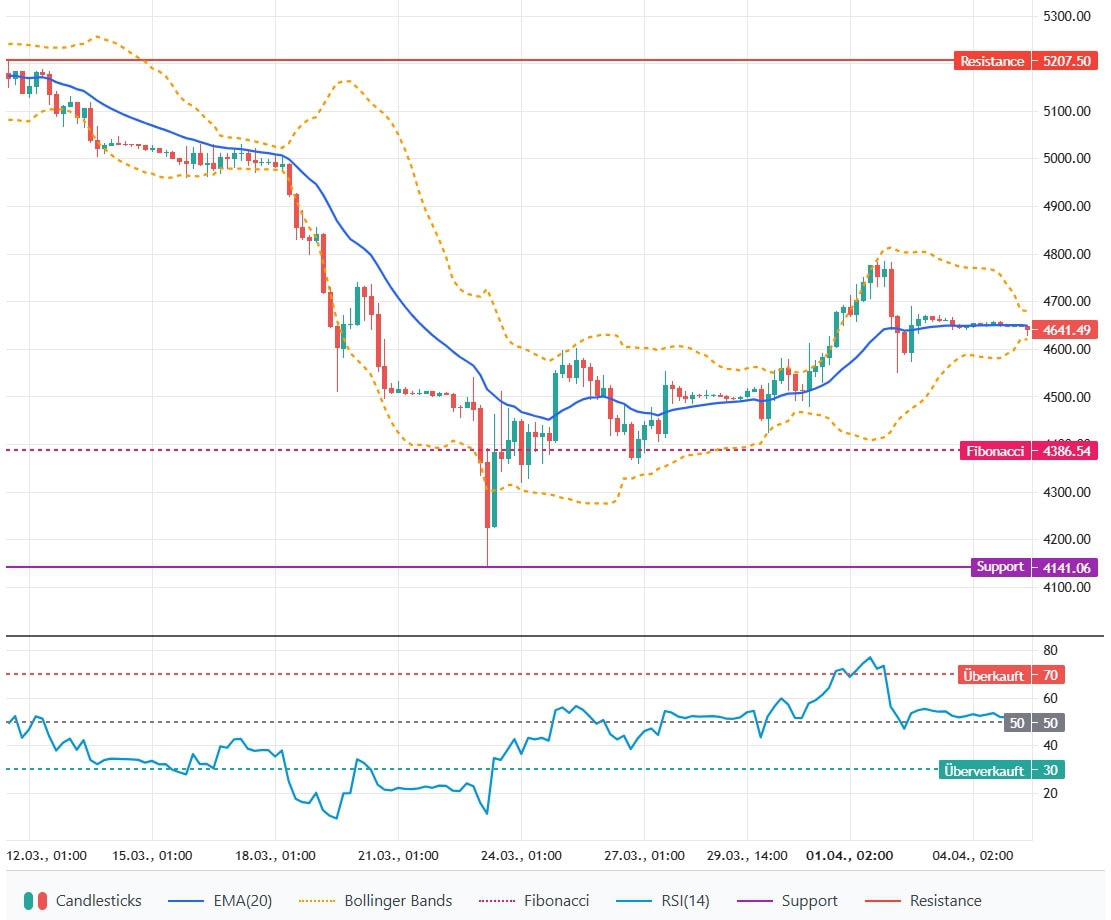Click the Überverkauft 30 RSI label
This screenshot has width=1111, height=920.
1003,770
